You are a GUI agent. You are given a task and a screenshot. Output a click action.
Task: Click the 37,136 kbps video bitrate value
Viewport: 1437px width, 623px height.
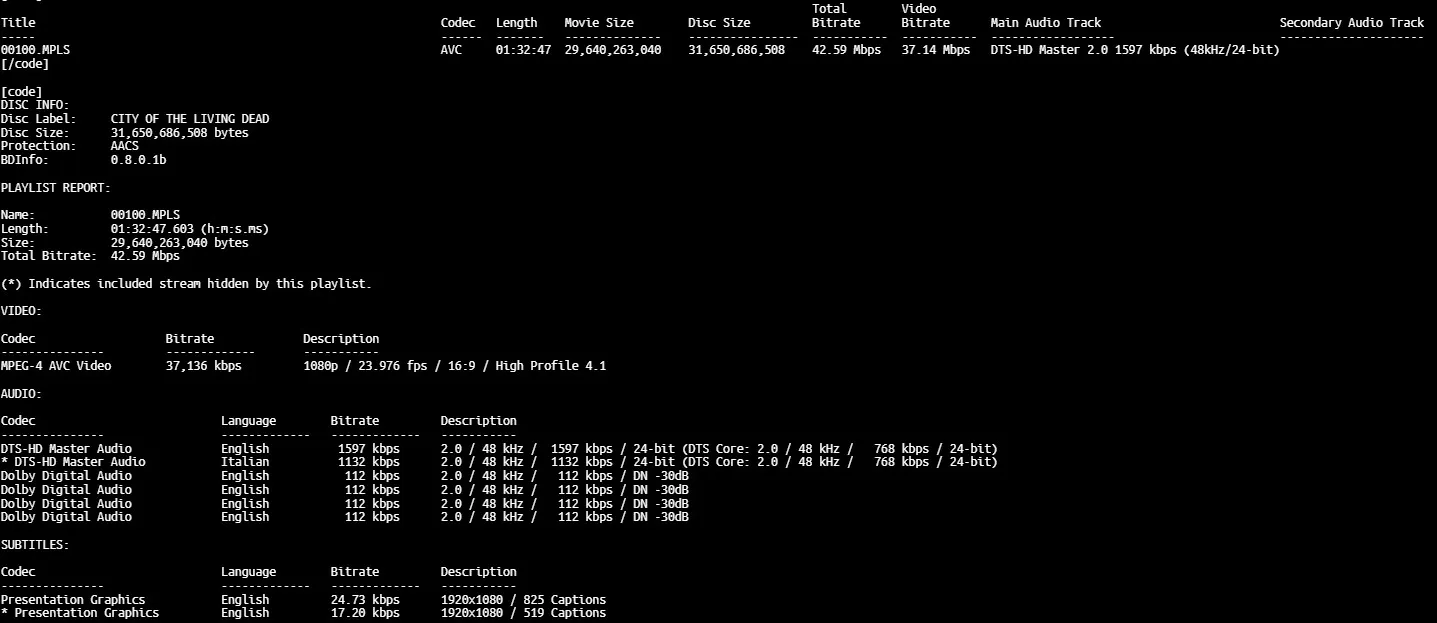(x=203, y=366)
